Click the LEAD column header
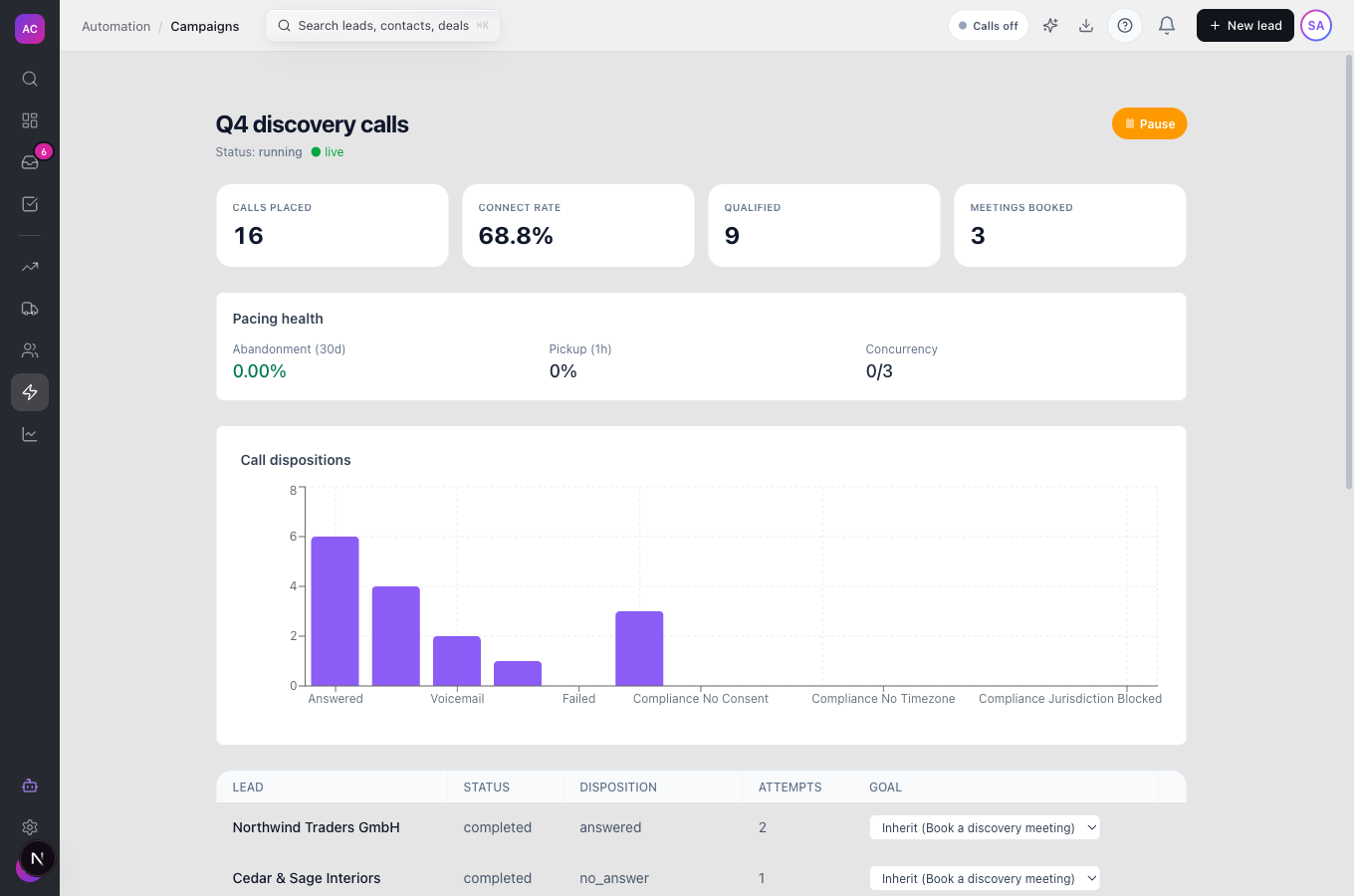This screenshot has width=1354, height=896. click(x=248, y=787)
